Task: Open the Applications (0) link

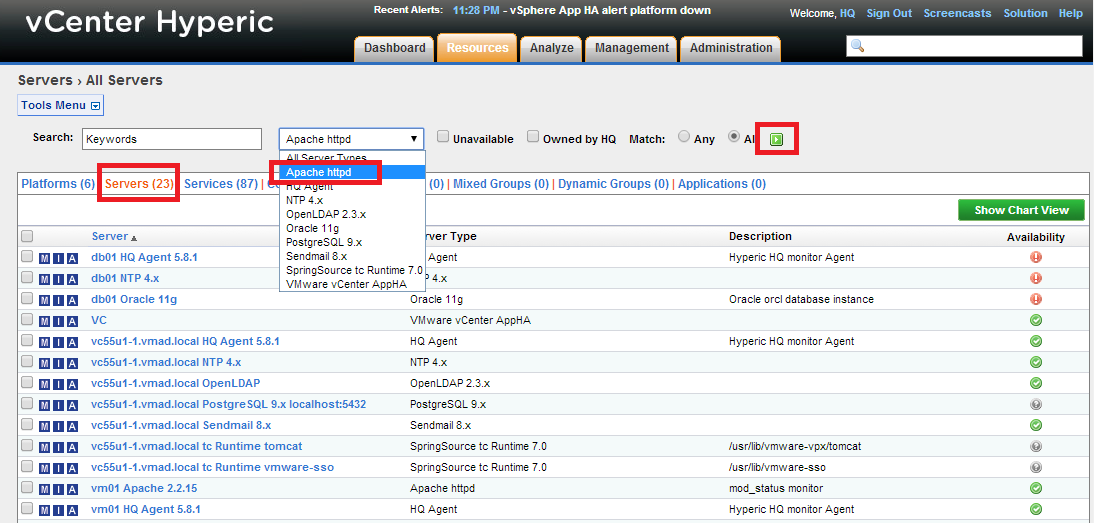Action: (721, 184)
